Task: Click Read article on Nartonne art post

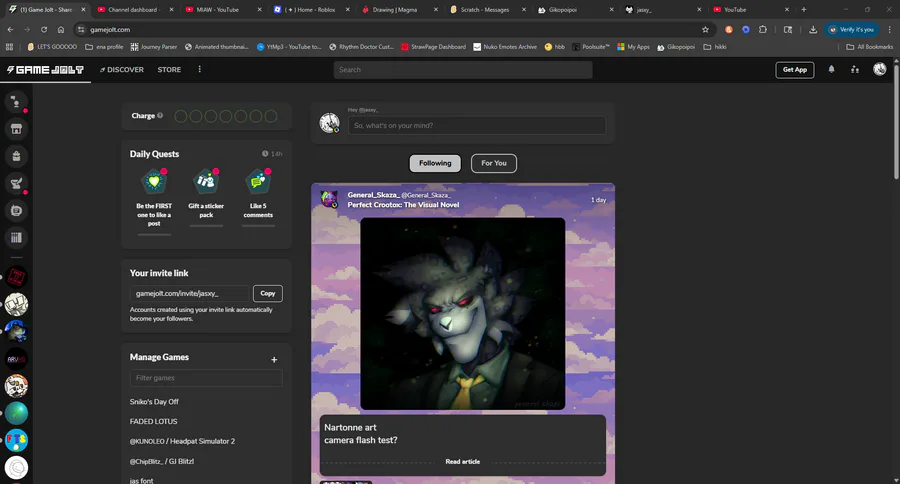Action: point(463,462)
